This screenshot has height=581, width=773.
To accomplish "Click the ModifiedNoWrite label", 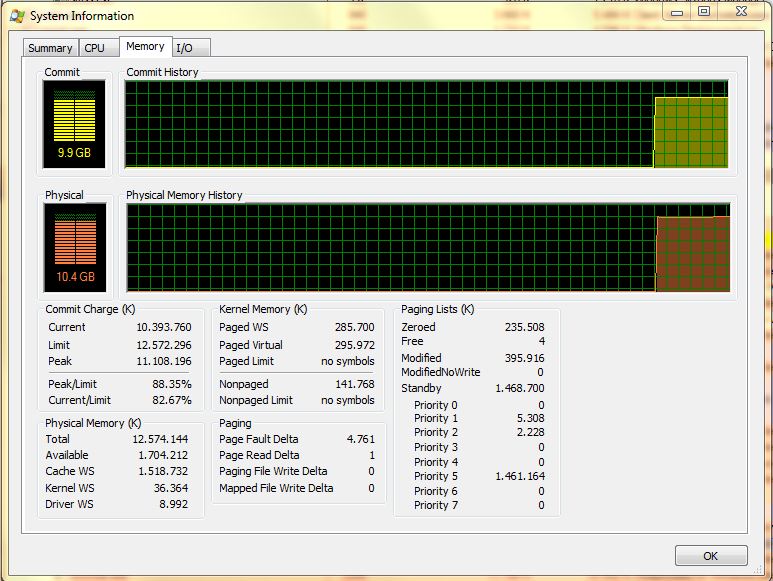I will pos(441,372).
